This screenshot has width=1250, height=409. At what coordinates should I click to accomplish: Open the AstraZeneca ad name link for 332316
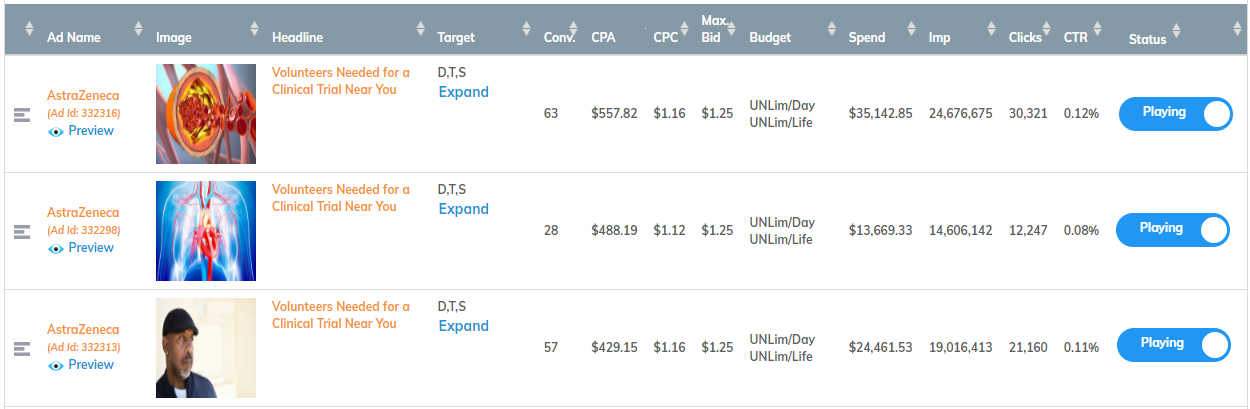point(83,96)
